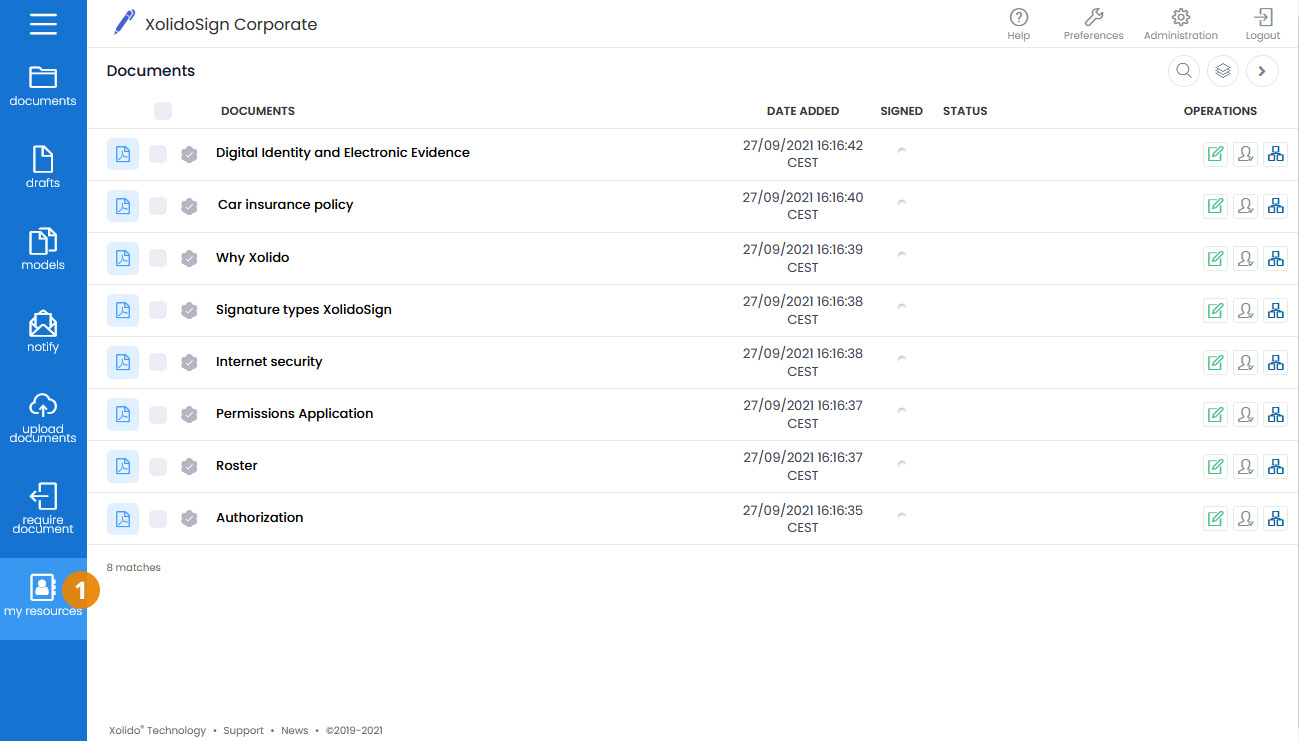The width and height of the screenshot is (1299, 741).
Task: Open Car insurance policy document
Action: click(x=286, y=205)
